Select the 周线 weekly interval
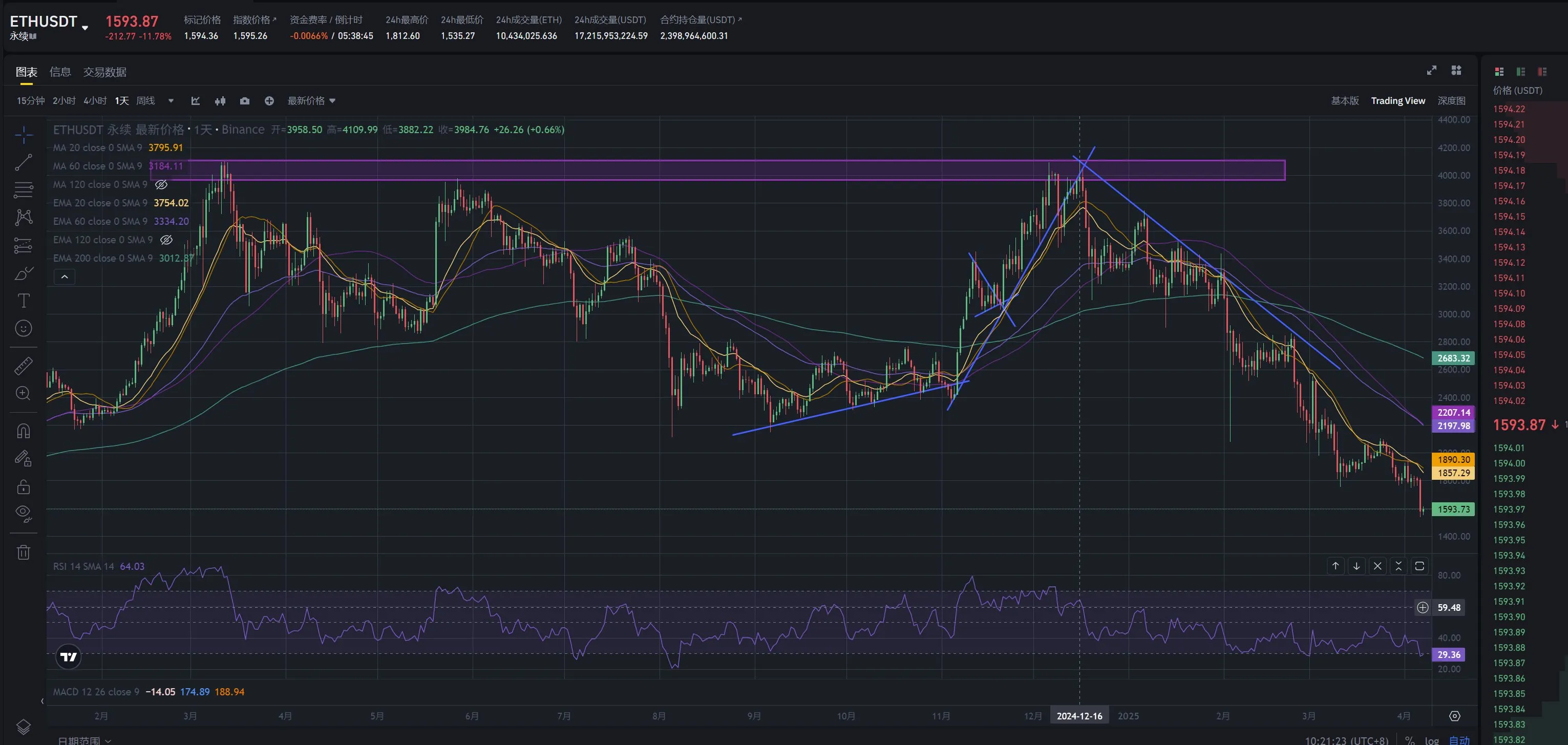Image resolution: width=1568 pixels, height=745 pixels. [x=145, y=101]
